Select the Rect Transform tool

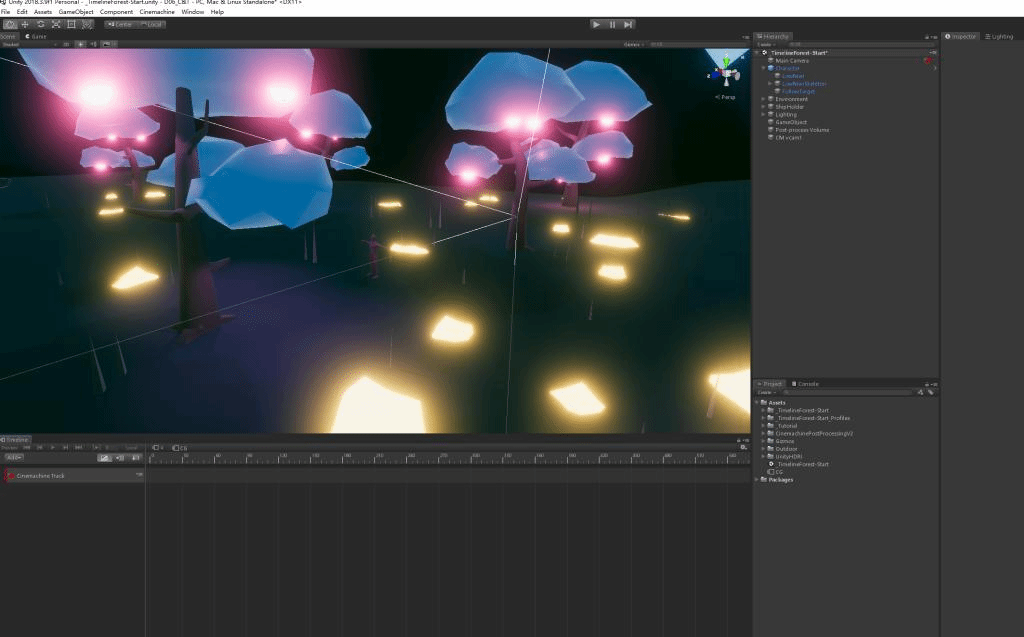point(71,23)
